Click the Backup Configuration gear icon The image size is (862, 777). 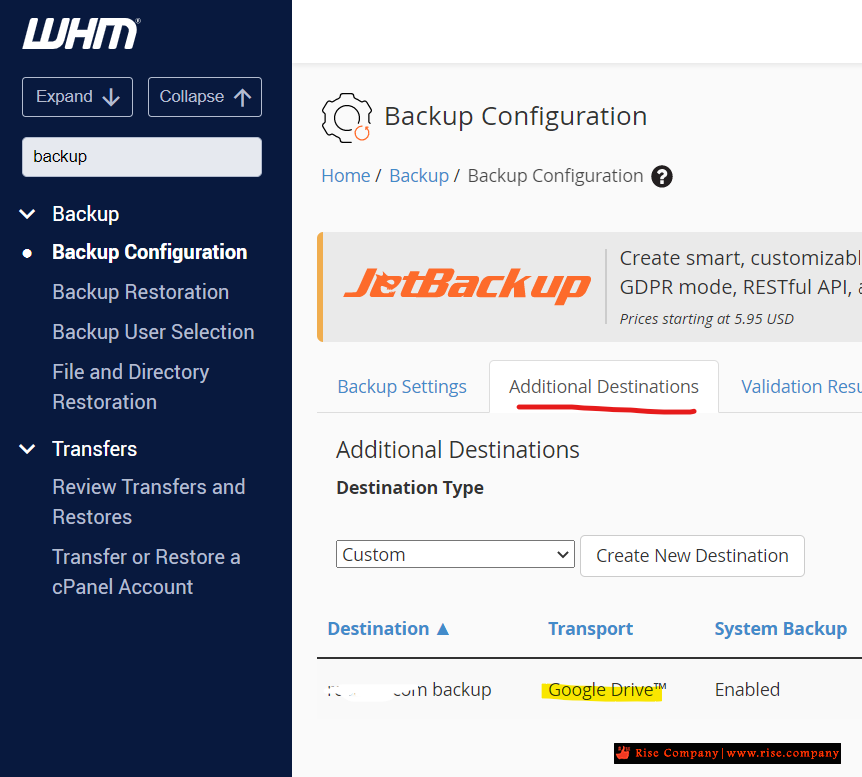[347, 118]
